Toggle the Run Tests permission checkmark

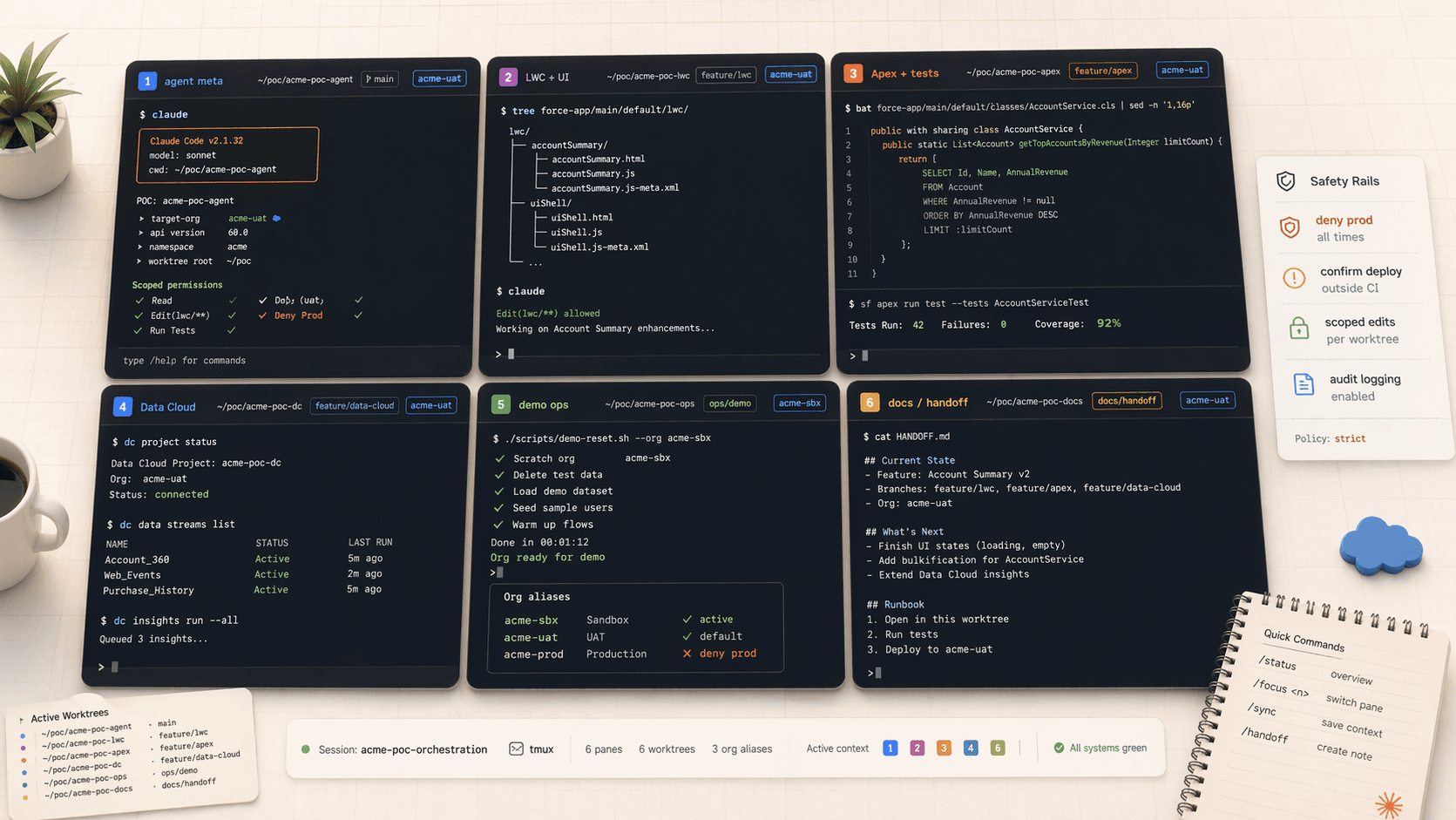139,330
